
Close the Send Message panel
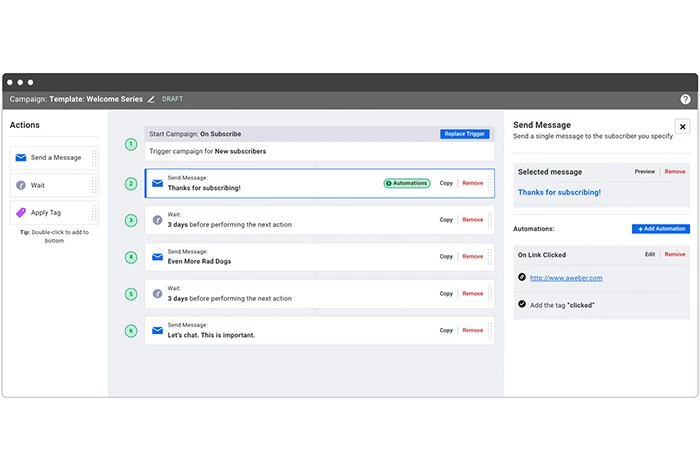(682, 127)
